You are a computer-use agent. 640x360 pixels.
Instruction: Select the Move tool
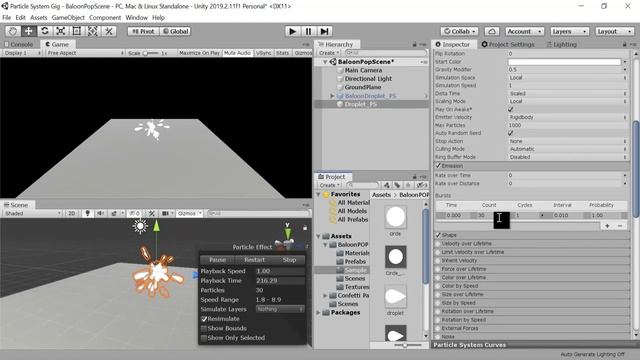(x=29, y=31)
